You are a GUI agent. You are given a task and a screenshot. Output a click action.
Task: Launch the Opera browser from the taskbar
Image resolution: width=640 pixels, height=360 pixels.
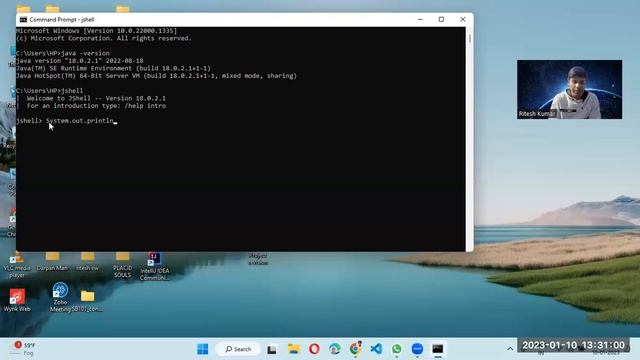click(x=314, y=349)
